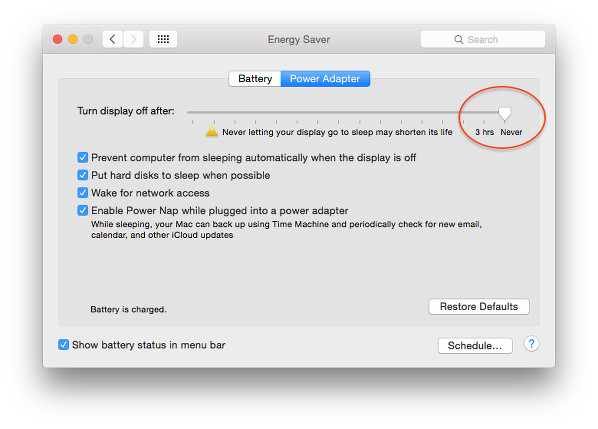Click the Energy Saver window title
The width and height of the screenshot is (598, 429).
point(299,39)
